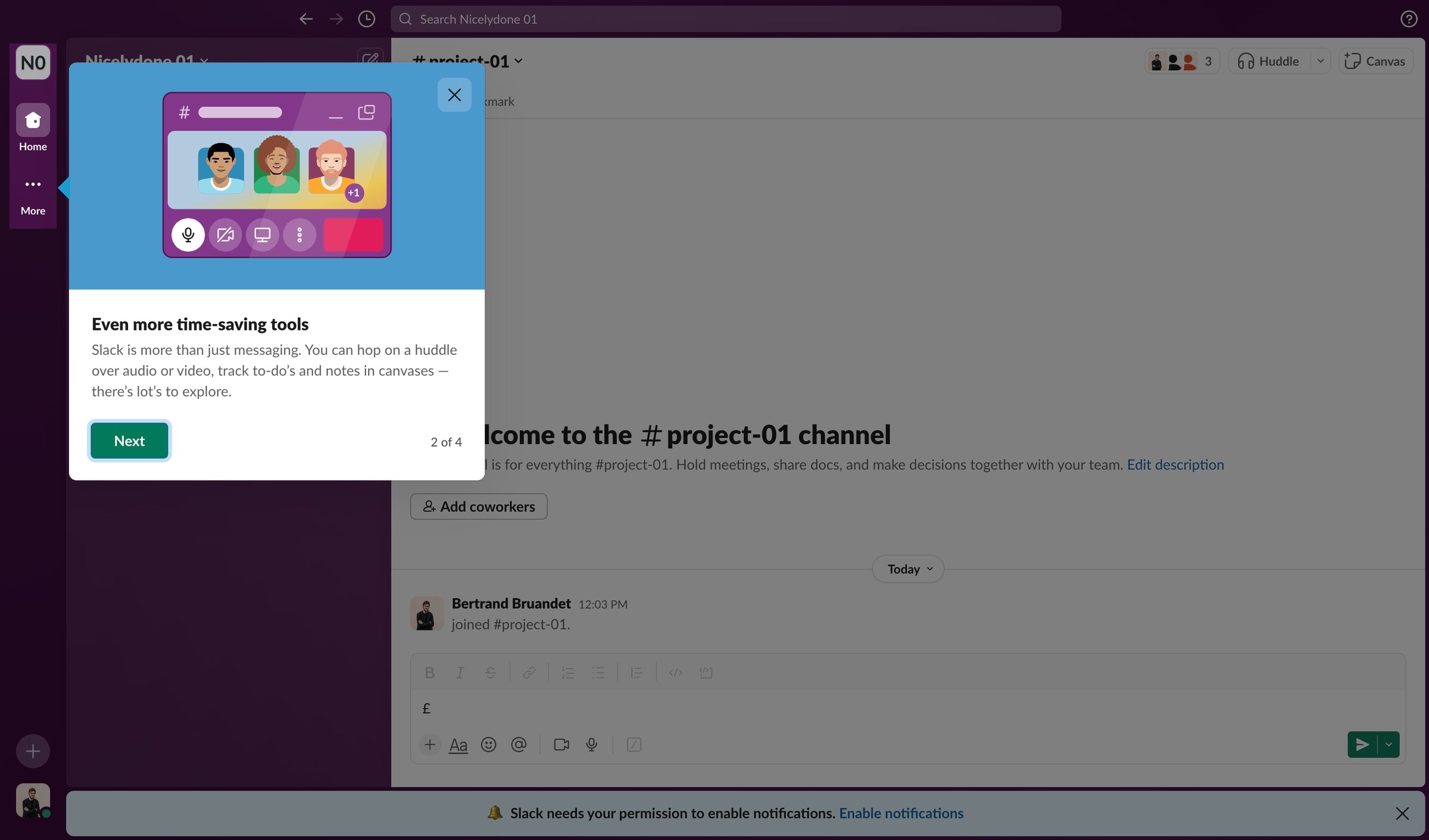The height and width of the screenshot is (840, 1429).
Task: Toggle ordered list formatting
Action: click(568, 673)
